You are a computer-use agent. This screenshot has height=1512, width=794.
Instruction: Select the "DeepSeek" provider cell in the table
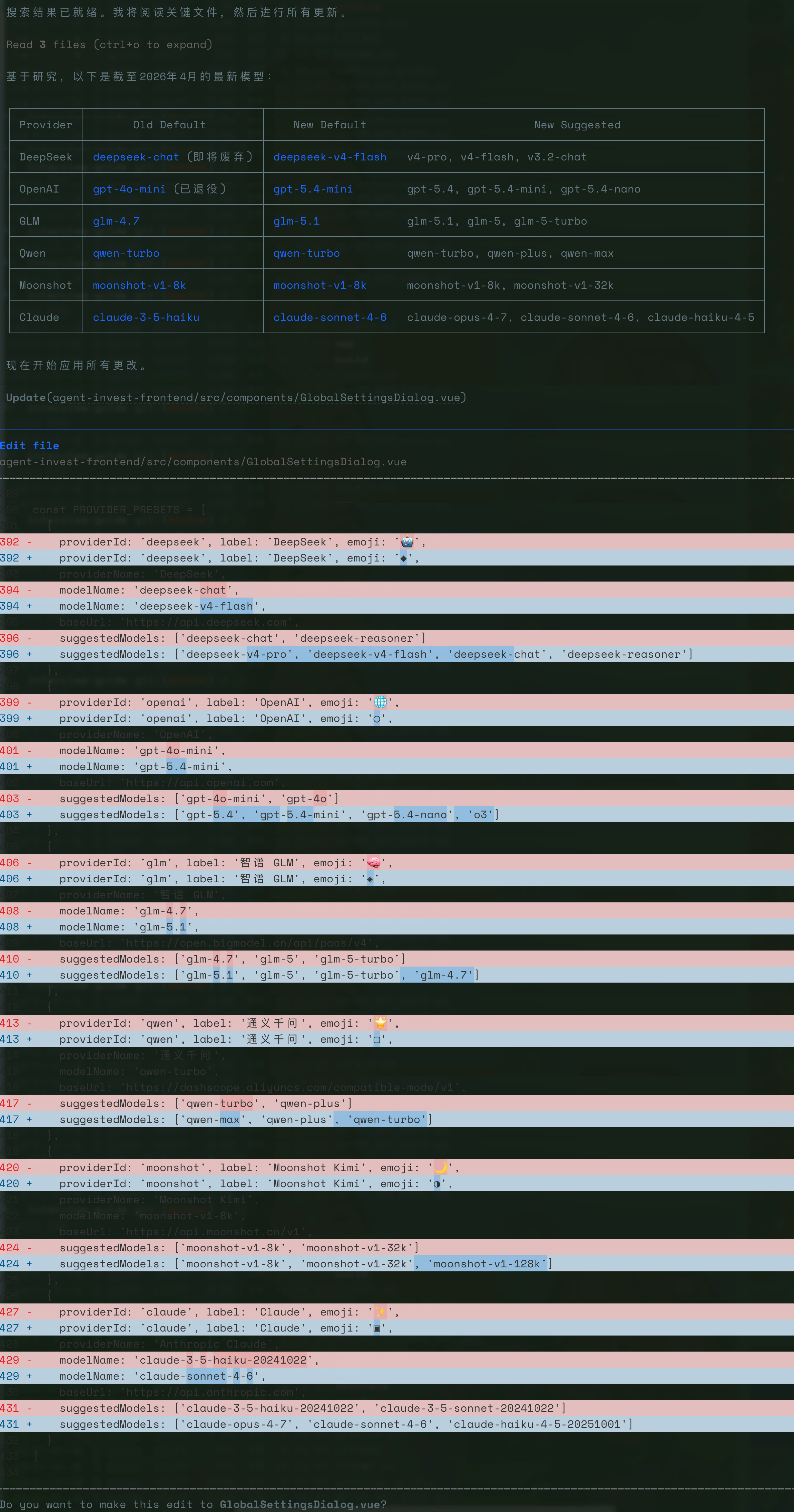click(46, 157)
